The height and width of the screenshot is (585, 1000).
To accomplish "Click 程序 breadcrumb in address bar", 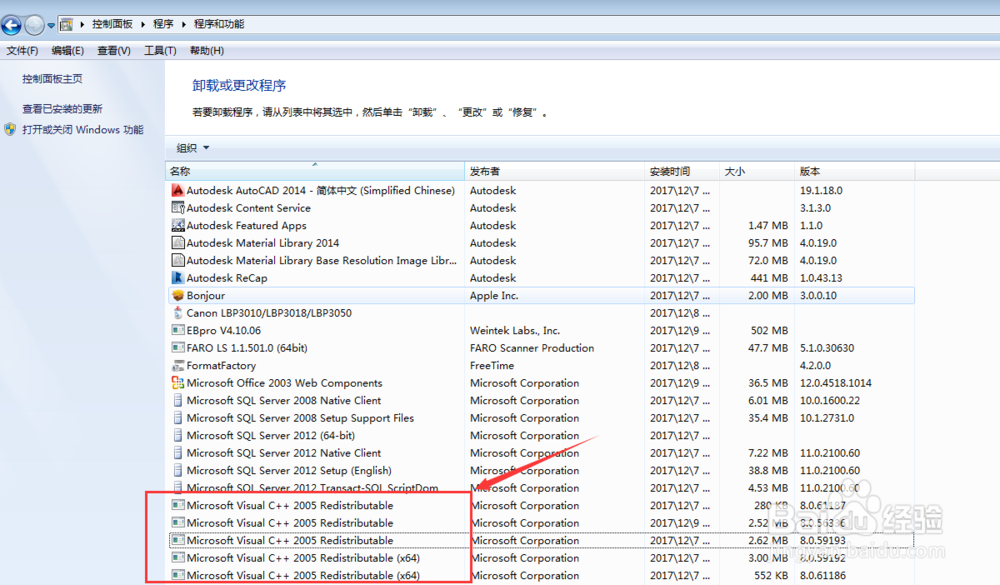I will [x=163, y=24].
